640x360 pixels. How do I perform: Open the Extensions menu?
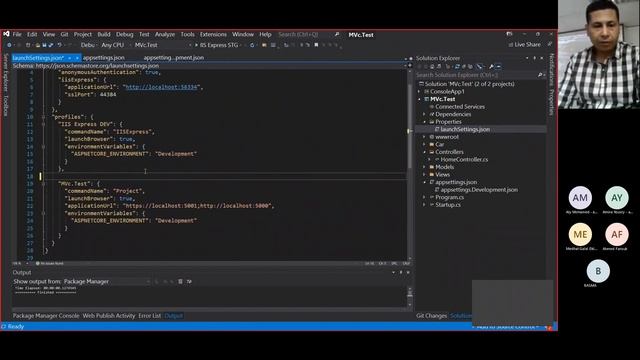click(x=213, y=34)
